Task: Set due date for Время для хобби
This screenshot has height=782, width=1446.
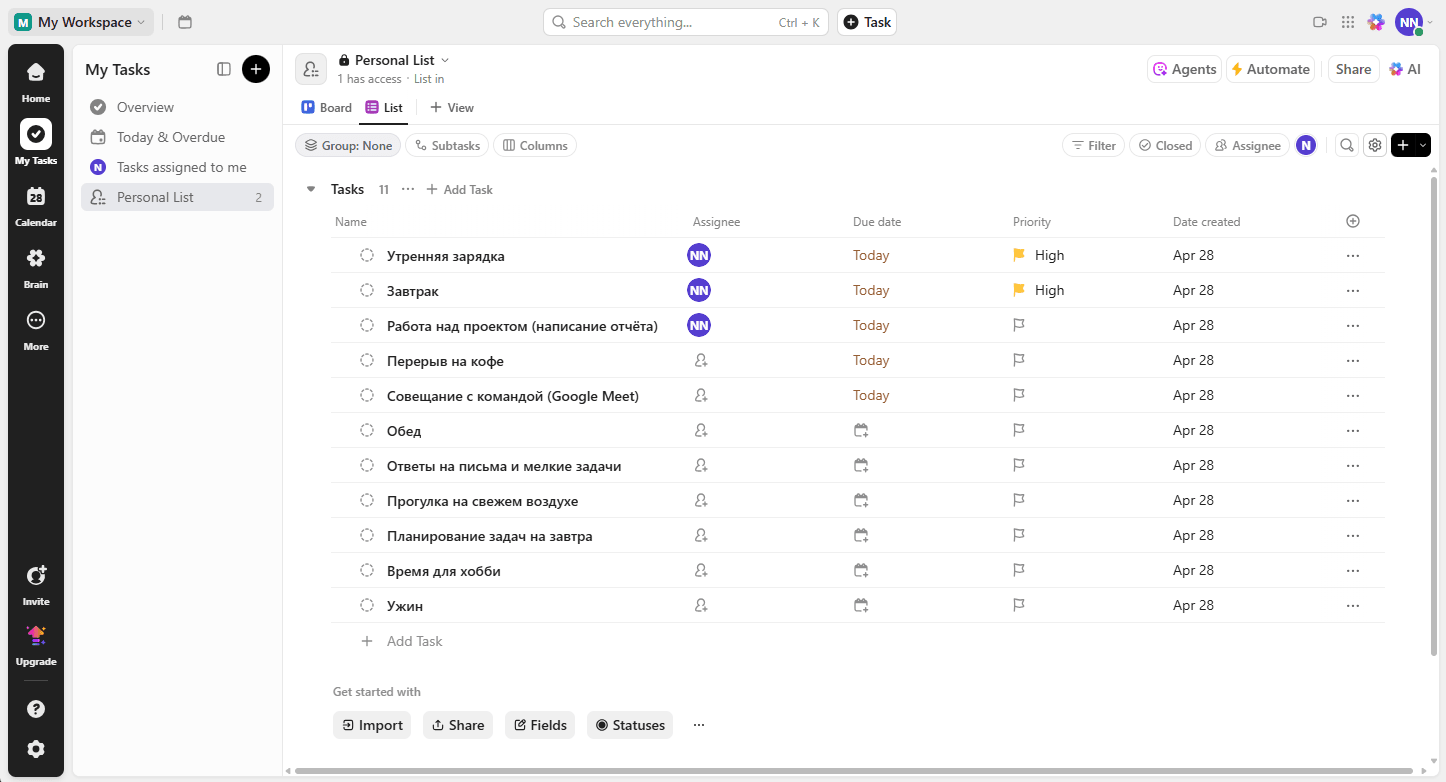Action: pyautogui.click(x=861, y=570)
